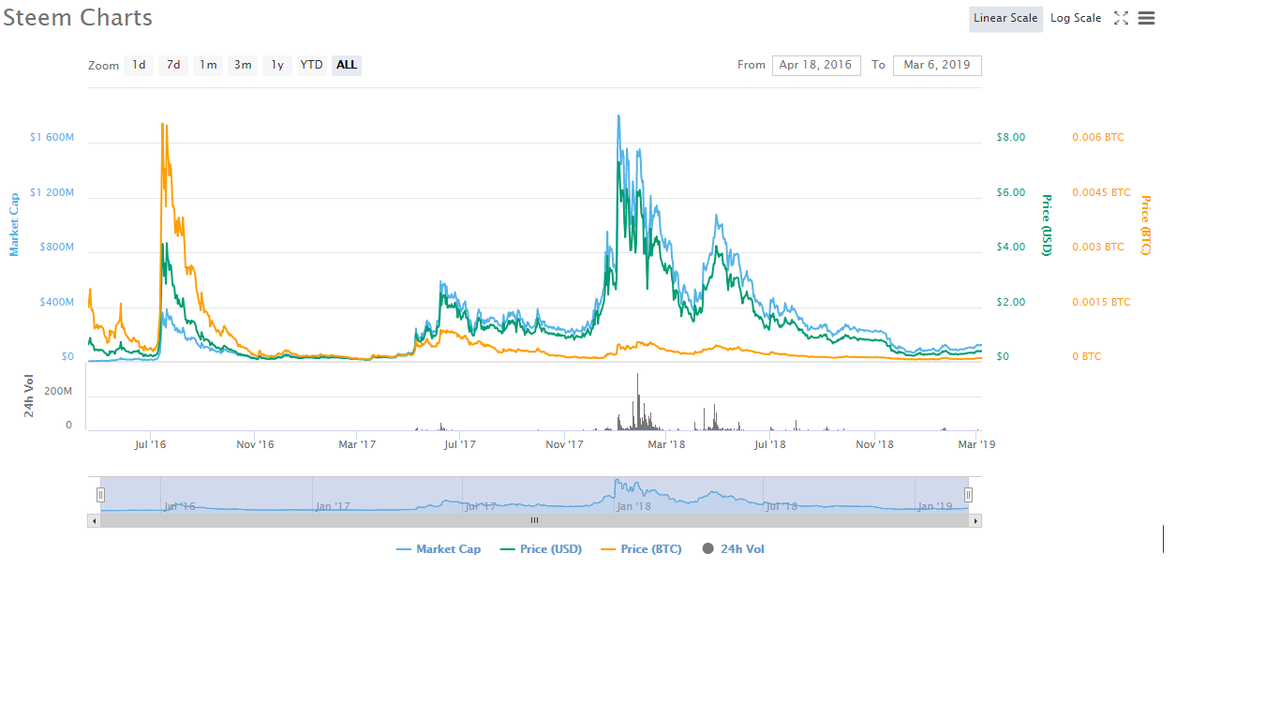Image resolution: width=1280 pixels, height=720 pixels.
Task: Click the $400M market cap label
Action: pos(56,302)
